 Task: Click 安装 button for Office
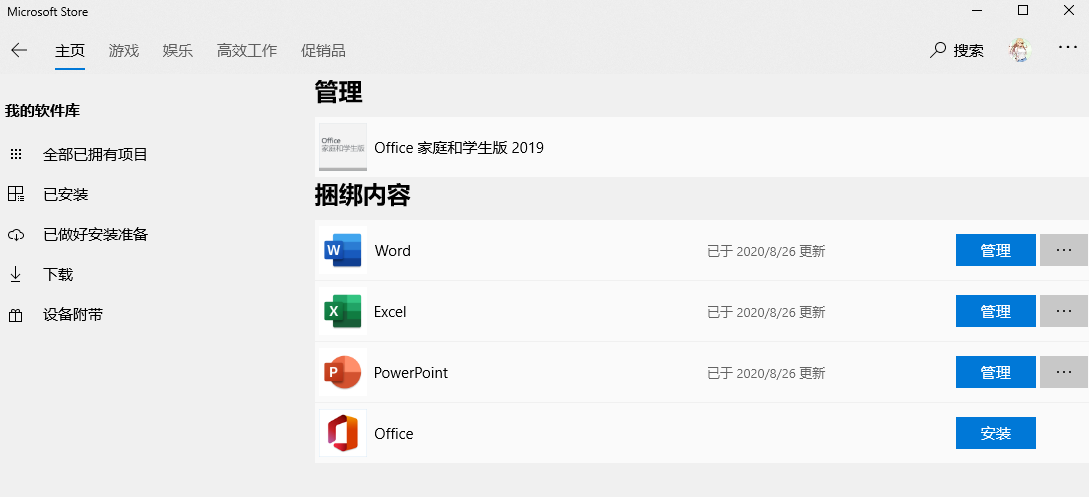coord(995,433)
